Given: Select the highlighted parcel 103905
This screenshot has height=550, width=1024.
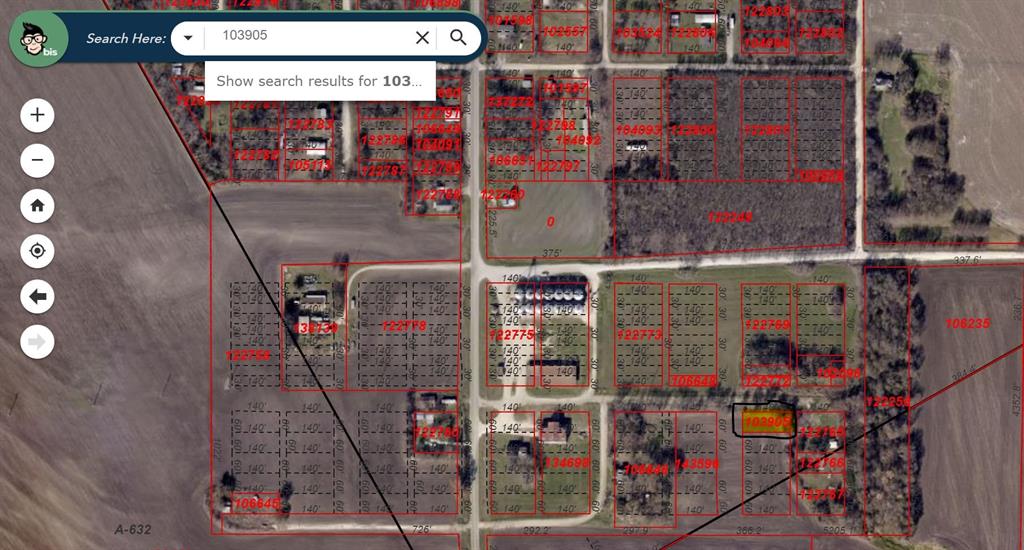Looking at the screenshot, I should point(765,422).
